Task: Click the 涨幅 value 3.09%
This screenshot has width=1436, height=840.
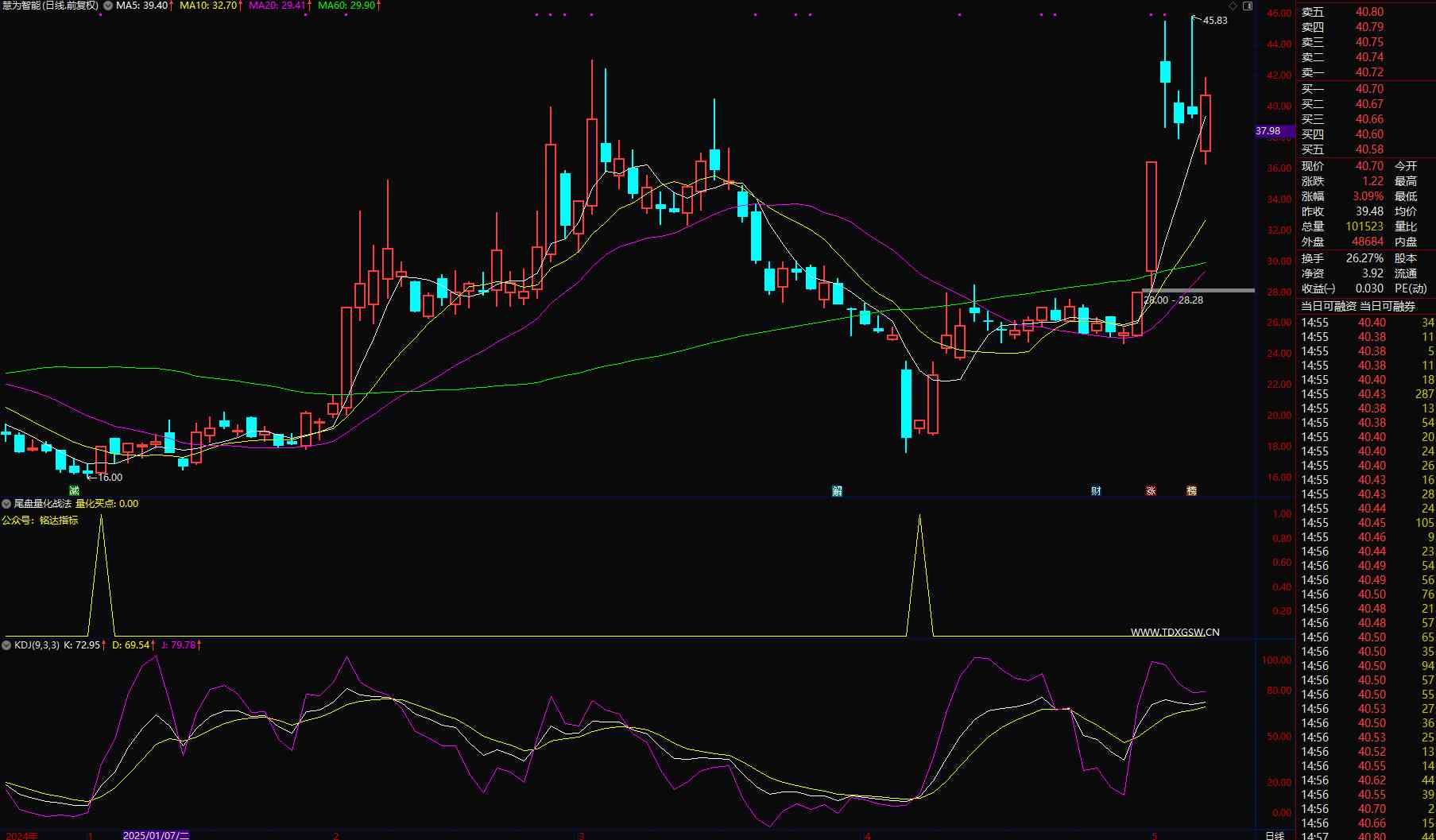Action: pos(1368,196)
